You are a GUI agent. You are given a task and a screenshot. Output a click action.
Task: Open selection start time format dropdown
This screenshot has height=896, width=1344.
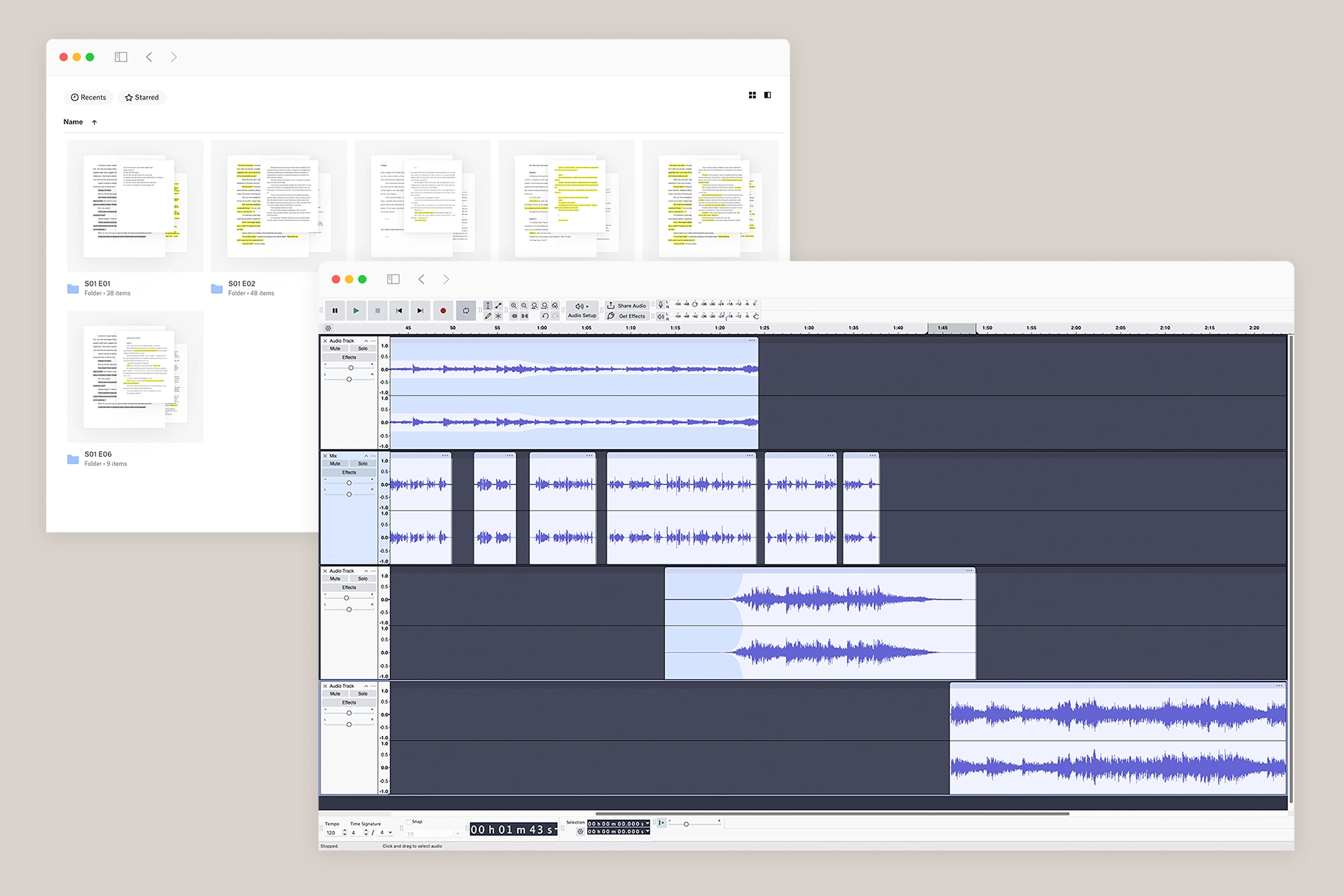pos(647,823)
